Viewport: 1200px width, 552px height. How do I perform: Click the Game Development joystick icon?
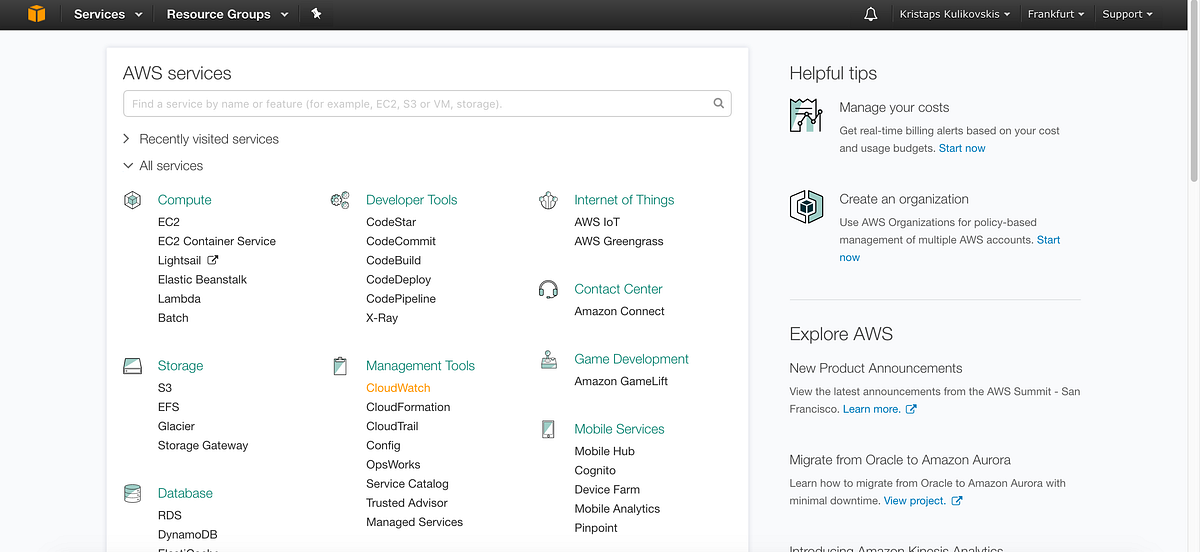click(548, 359)
